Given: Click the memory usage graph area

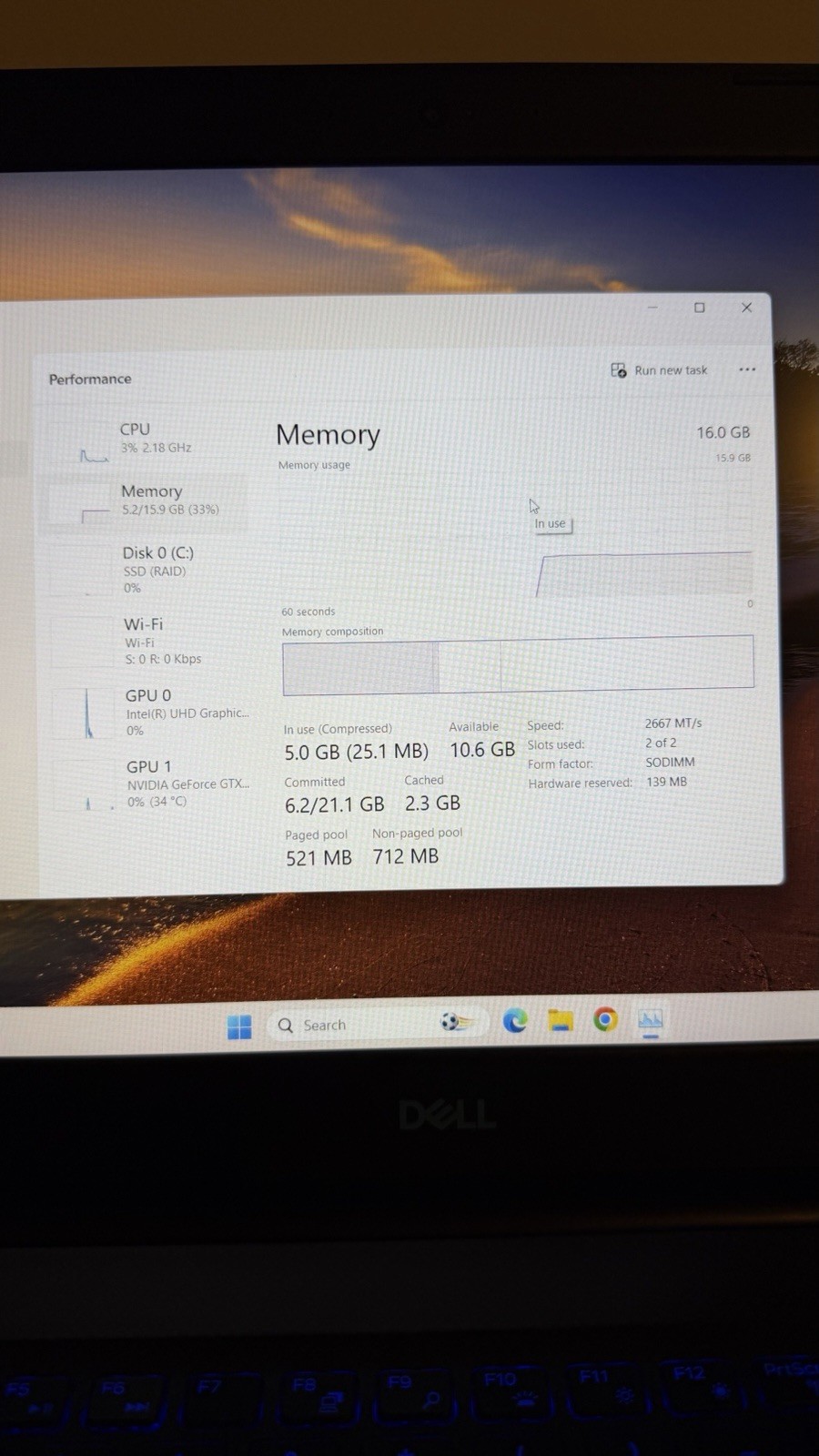Looking at the screenshot, I should (x=517, y=535).
